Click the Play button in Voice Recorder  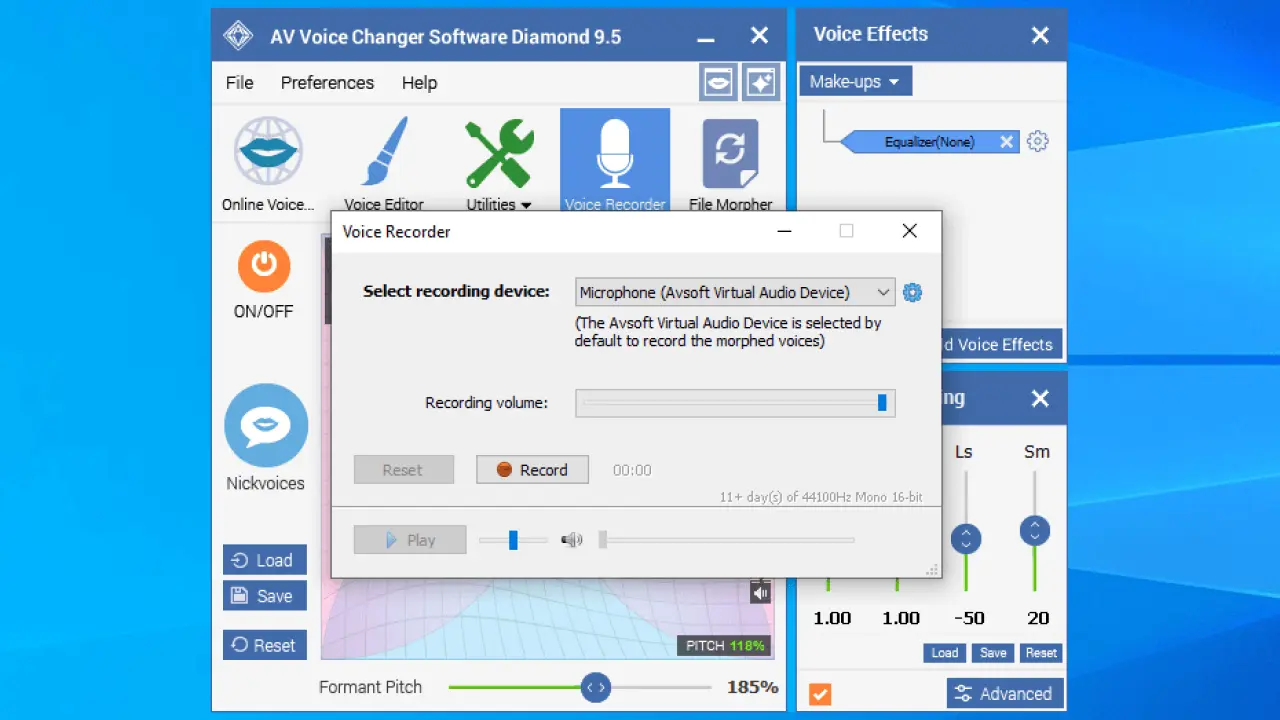point(410,540)
